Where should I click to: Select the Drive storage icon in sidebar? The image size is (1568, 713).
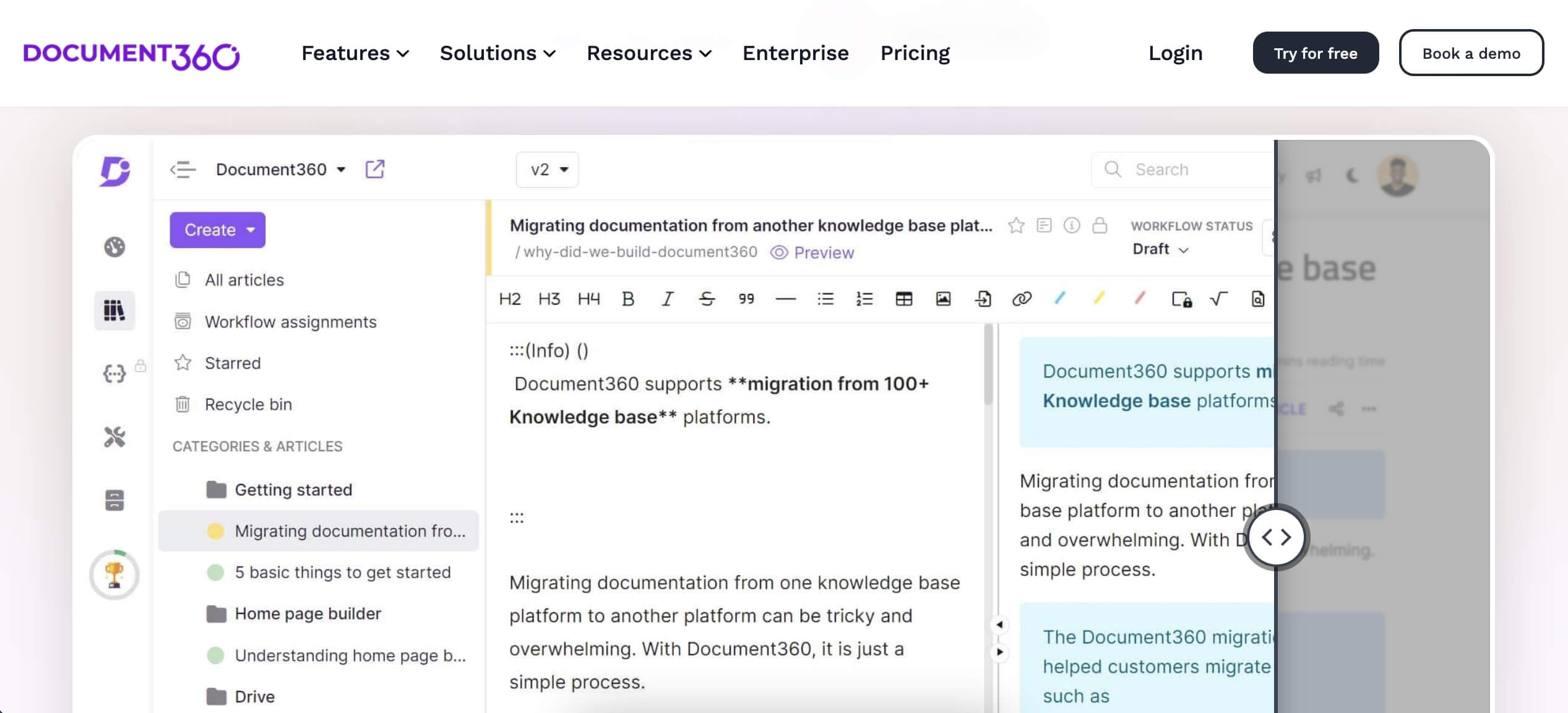pos(114,501)
